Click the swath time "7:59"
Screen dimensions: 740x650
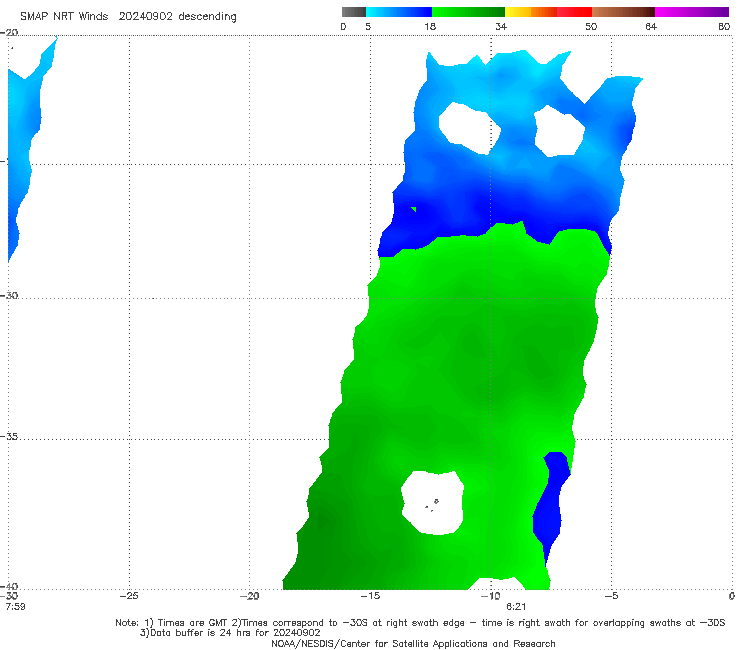coord(15,607)
